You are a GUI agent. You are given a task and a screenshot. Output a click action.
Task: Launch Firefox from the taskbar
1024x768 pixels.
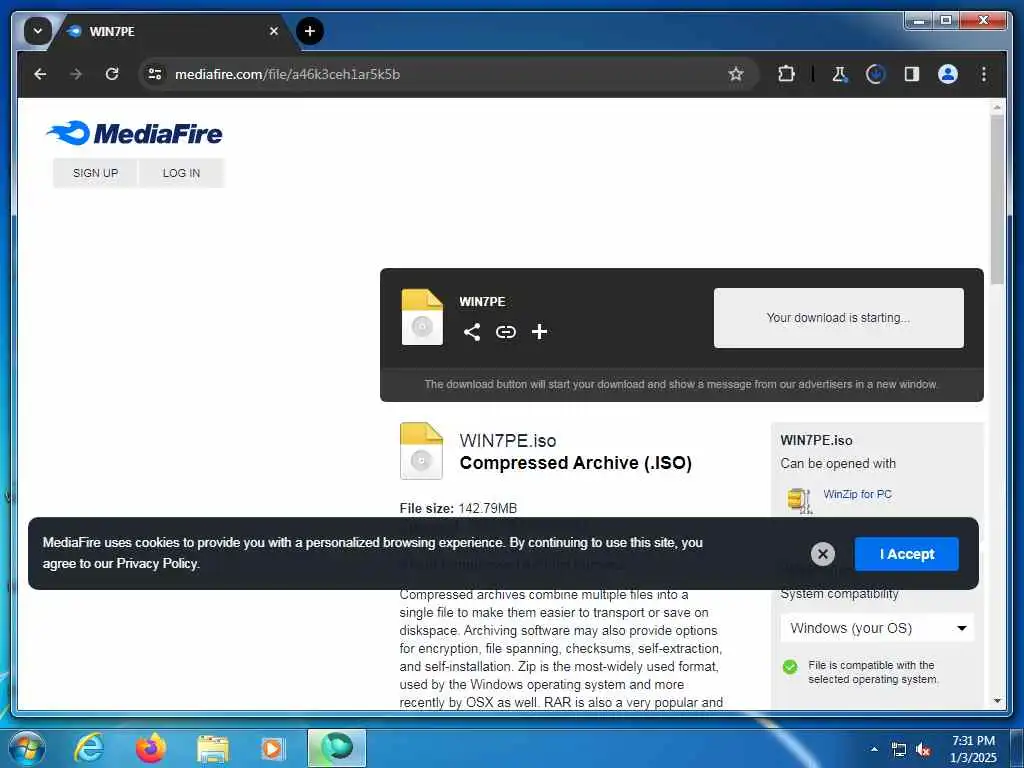(150, 748)
